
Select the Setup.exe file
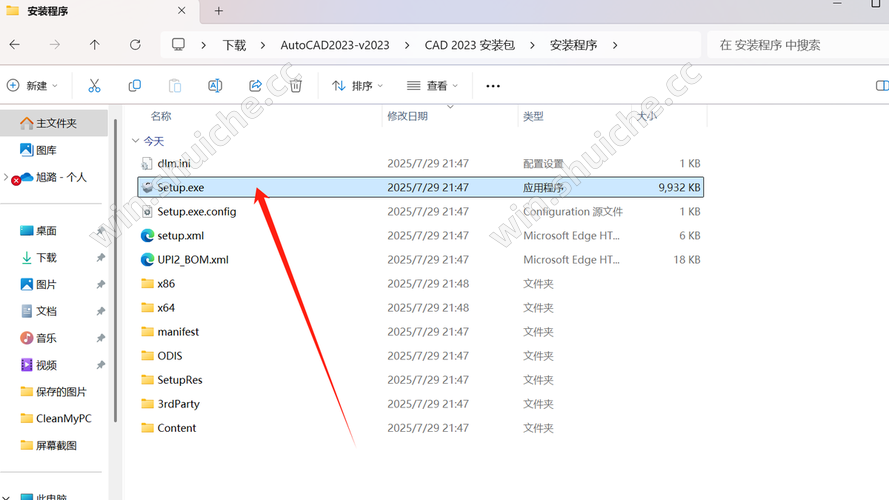pos(420,187)
